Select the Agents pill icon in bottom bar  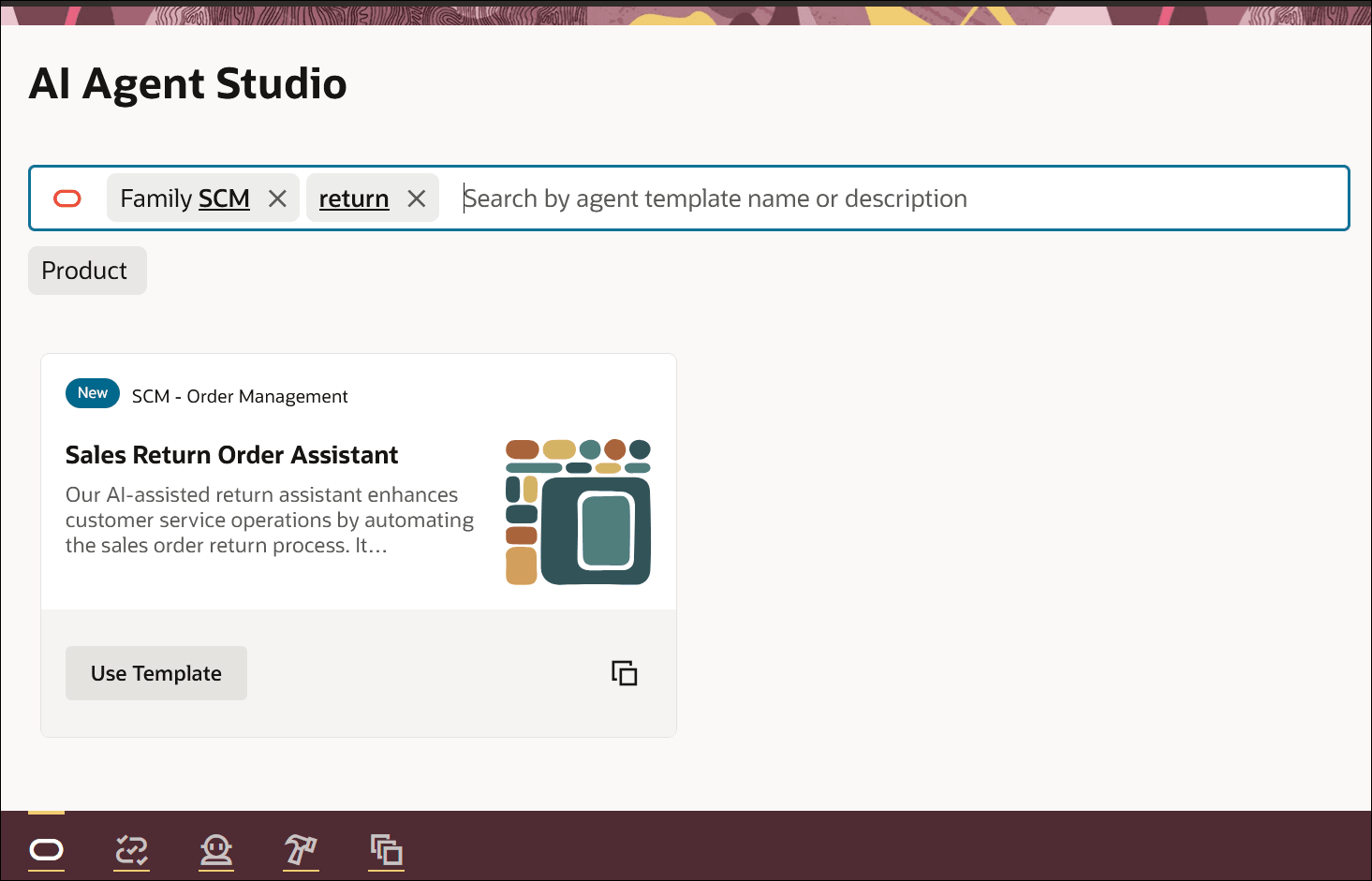coord(46,850)
